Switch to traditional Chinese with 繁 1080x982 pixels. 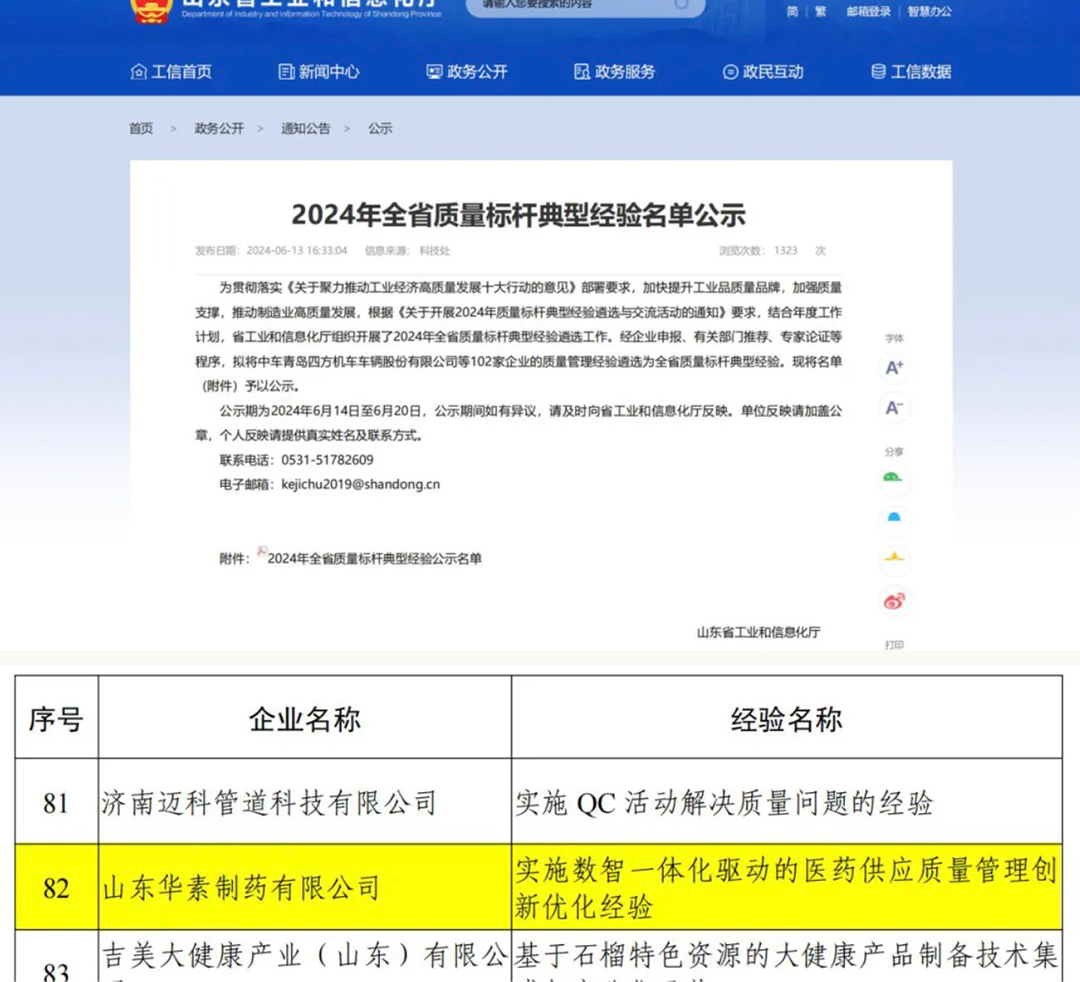click(x=820, y=12)
